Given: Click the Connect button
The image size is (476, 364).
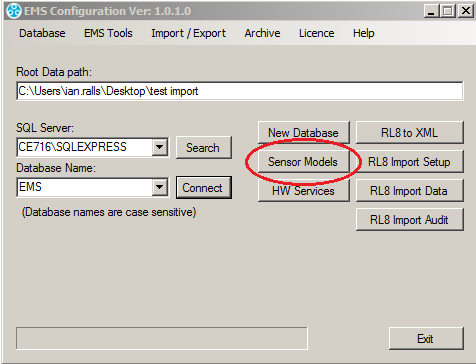Looking at the screenshot, I should pos(203,188).
